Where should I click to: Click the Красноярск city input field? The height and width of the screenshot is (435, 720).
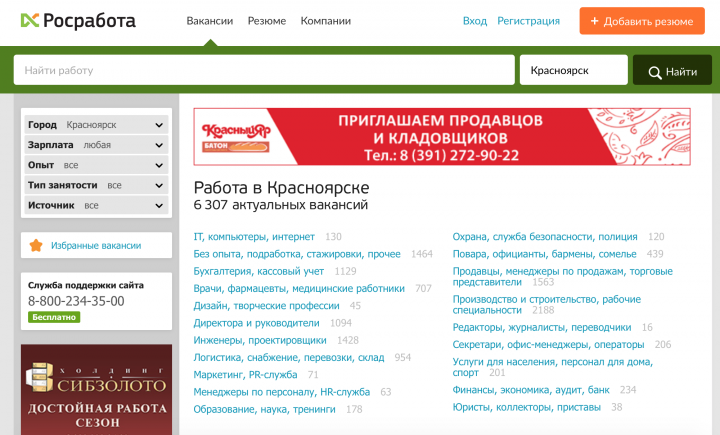pos(574,70)
